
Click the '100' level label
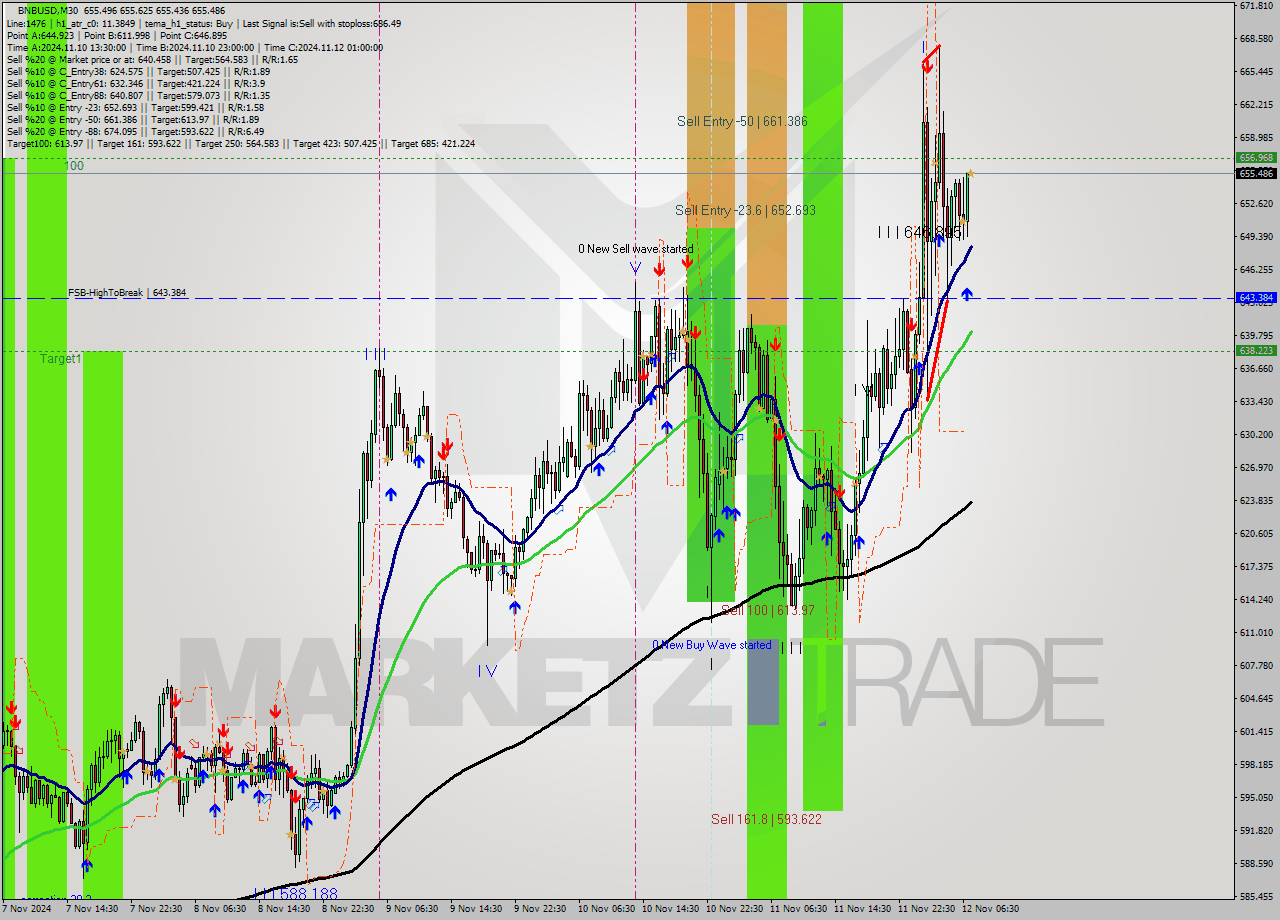pos(74,166)
